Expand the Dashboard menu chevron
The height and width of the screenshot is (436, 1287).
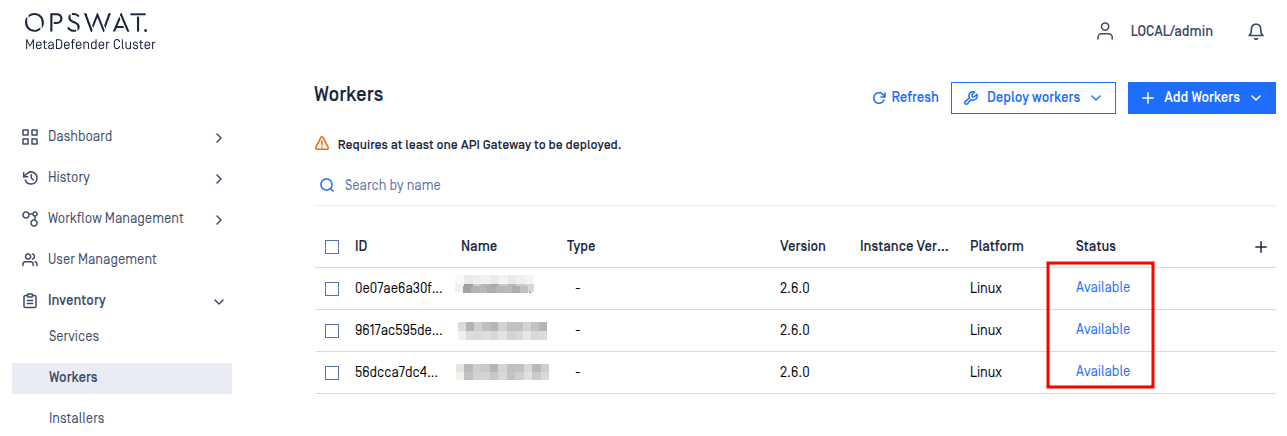pyautogui.click(x=219, y=137)
